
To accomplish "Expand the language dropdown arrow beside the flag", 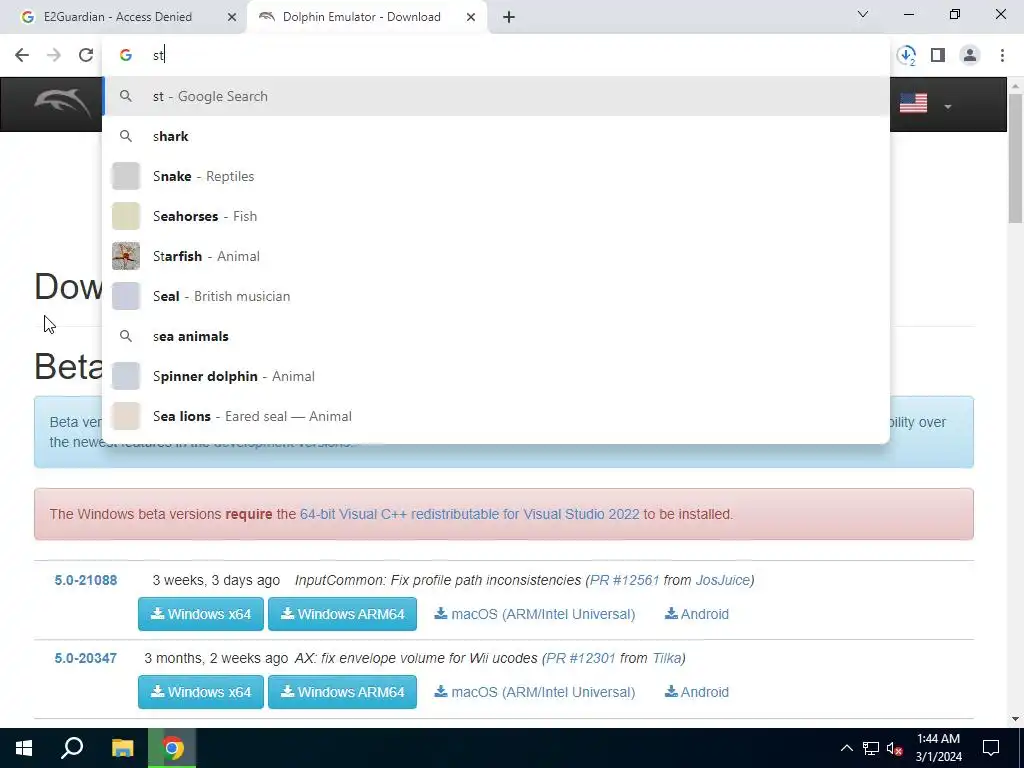I will point(948,106).
